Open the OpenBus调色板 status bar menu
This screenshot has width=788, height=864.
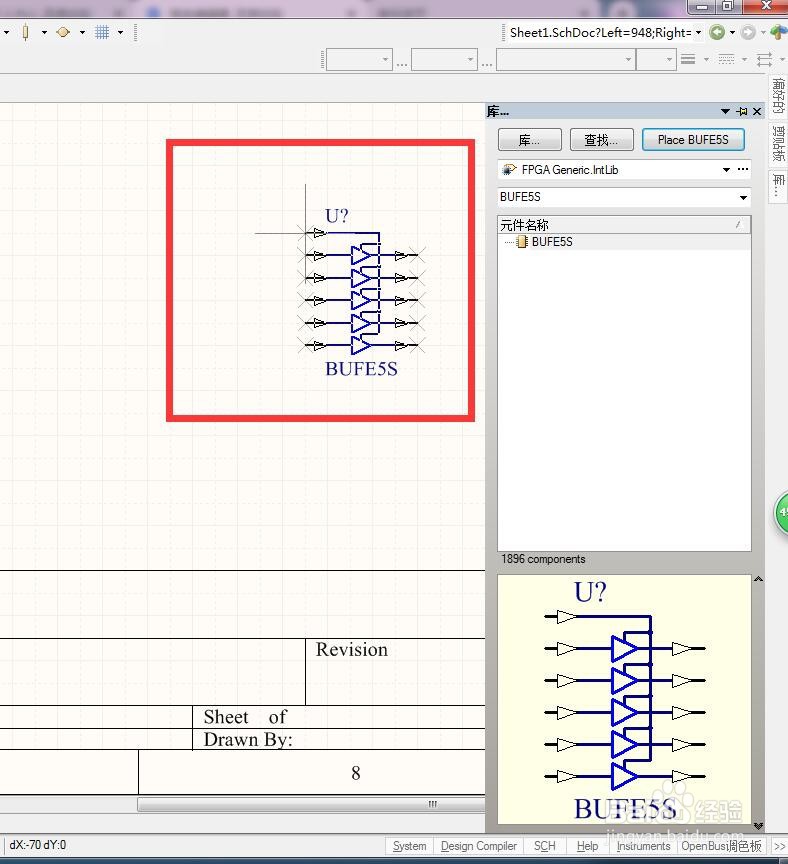[721, 845]
